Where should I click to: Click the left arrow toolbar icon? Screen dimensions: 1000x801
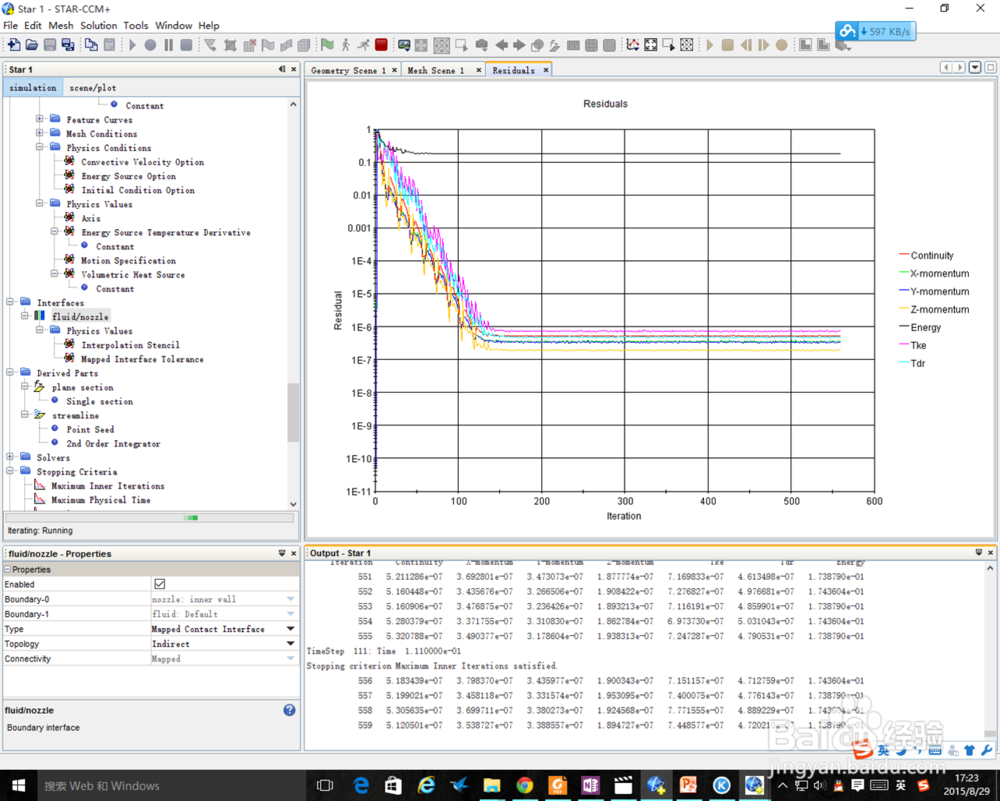501,45
